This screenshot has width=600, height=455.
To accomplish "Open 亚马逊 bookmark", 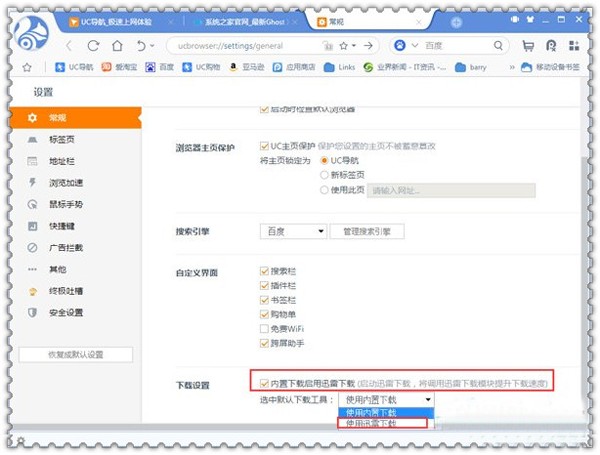I will click(x=246, y=67).
